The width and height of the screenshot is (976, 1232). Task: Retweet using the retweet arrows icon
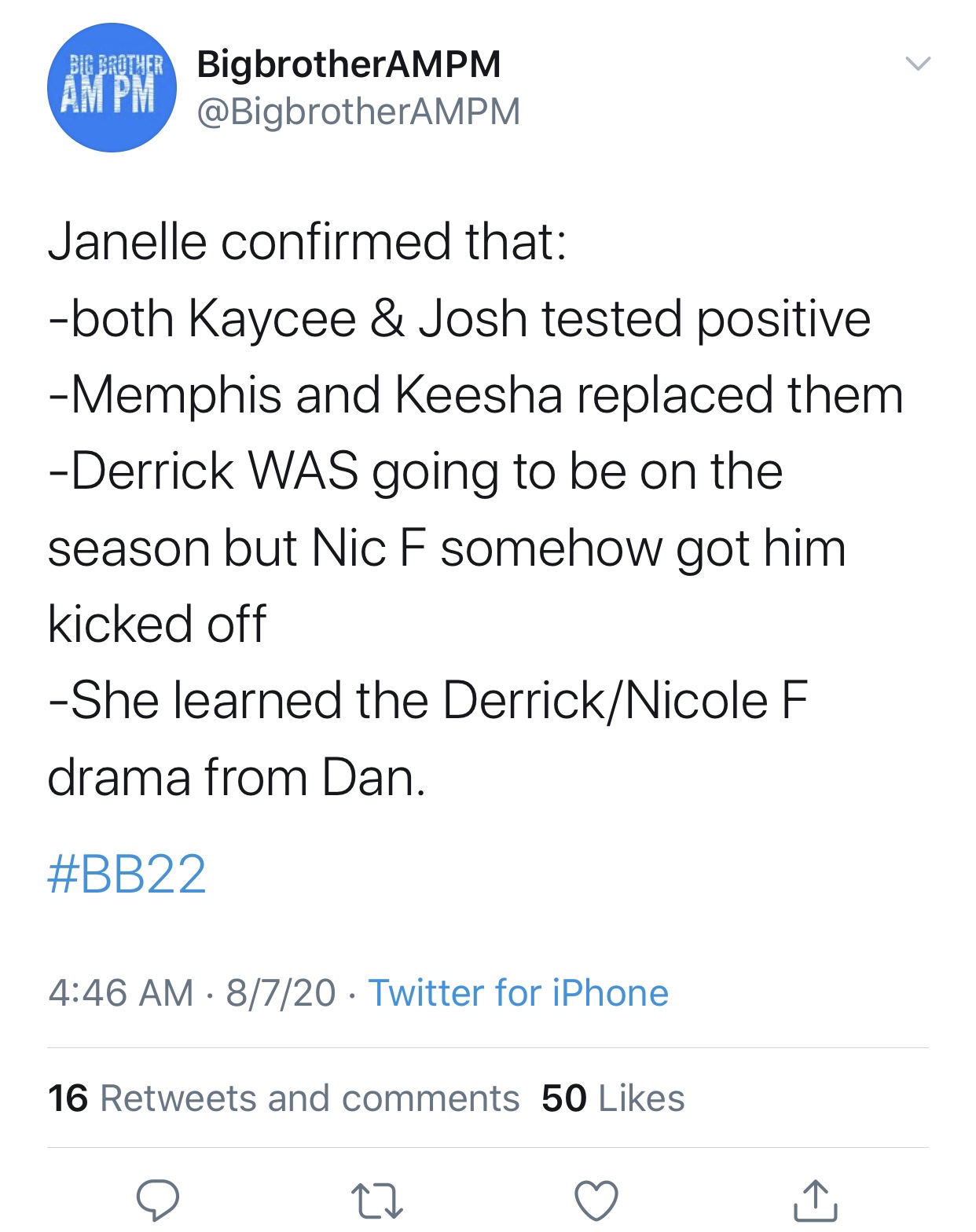(x=377, y=1201)
